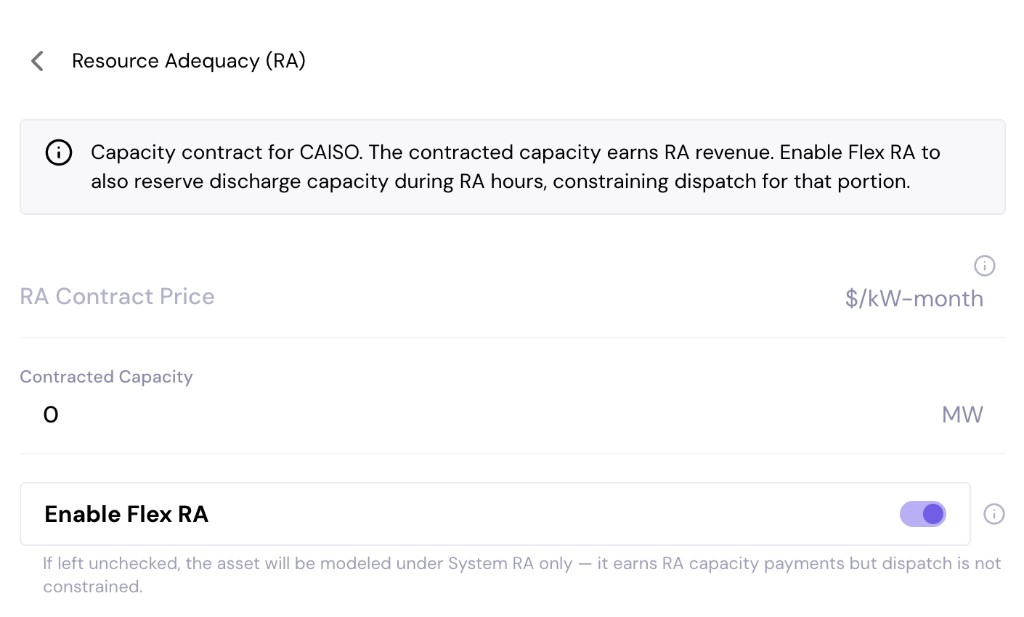This screenshot has height=617, width=1024.
Task: Select the Contracted Capacity field showing 0
Action: 50,414
